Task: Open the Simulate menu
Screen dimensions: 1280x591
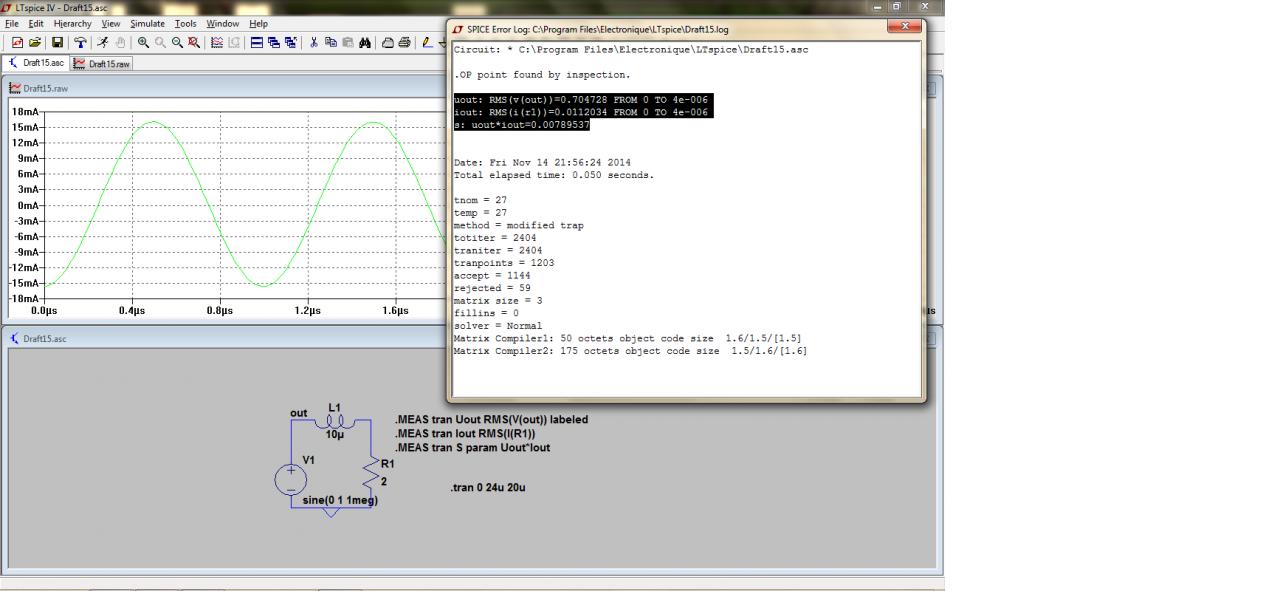Action: (x=147, y=23)
